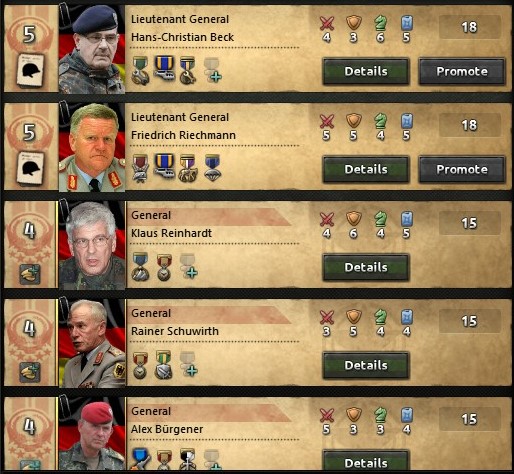This screenshot has width=514, height=474.
Task: Click Klaus Reinhardt's field marshal baton icon
Action: pos(30,274)
